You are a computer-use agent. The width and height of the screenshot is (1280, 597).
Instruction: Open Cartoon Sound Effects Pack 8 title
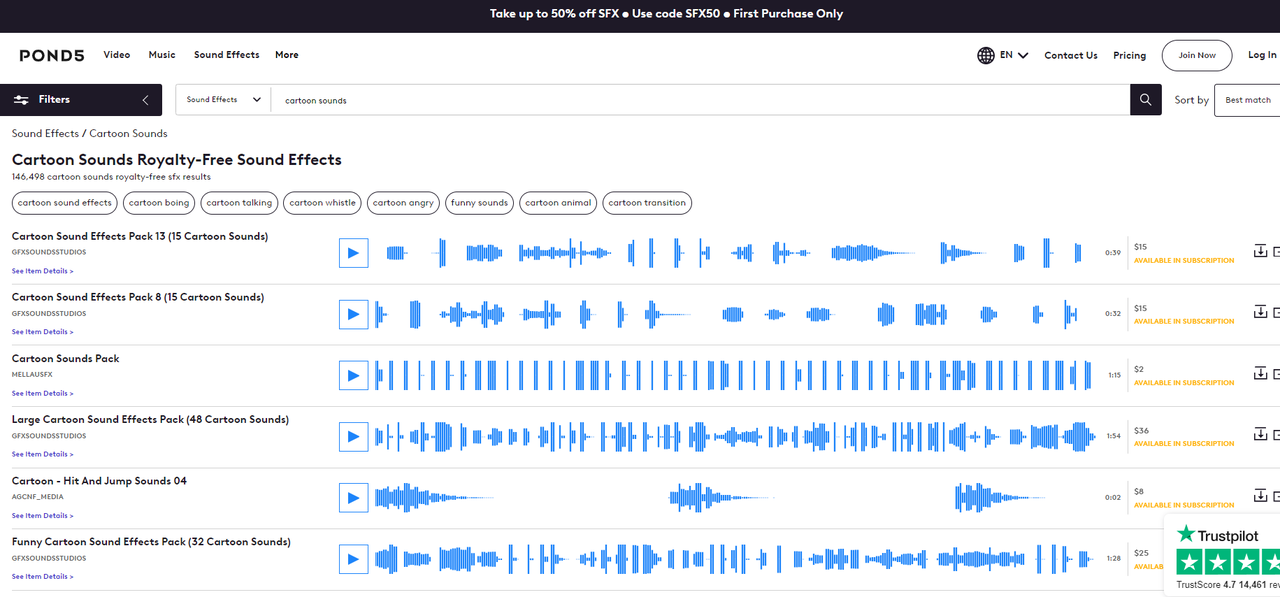click(138, 298)
